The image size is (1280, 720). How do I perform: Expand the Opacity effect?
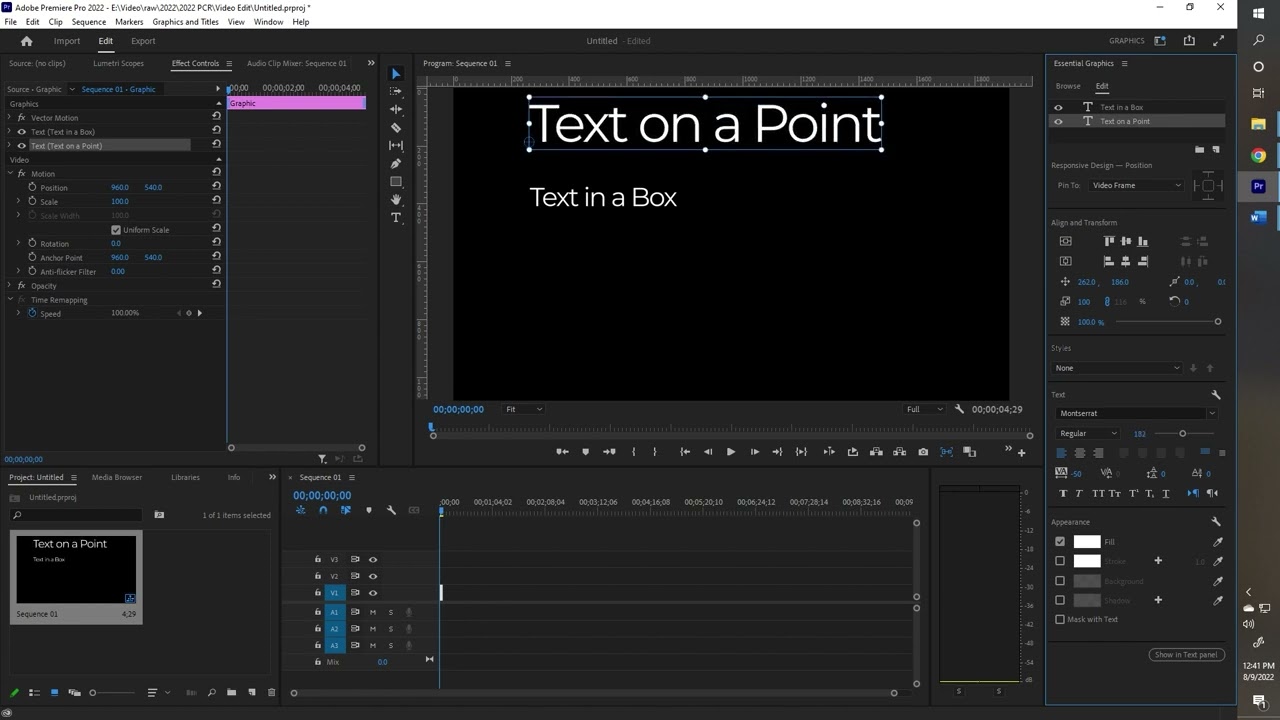coord(10,286)
